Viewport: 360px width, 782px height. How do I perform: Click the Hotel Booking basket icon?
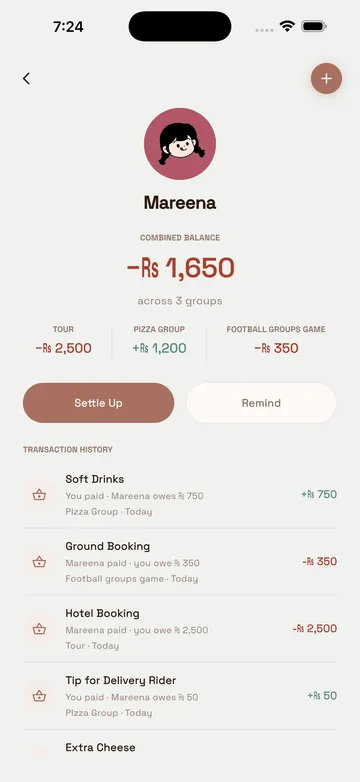pyautogui.click(x=39, y=629)
